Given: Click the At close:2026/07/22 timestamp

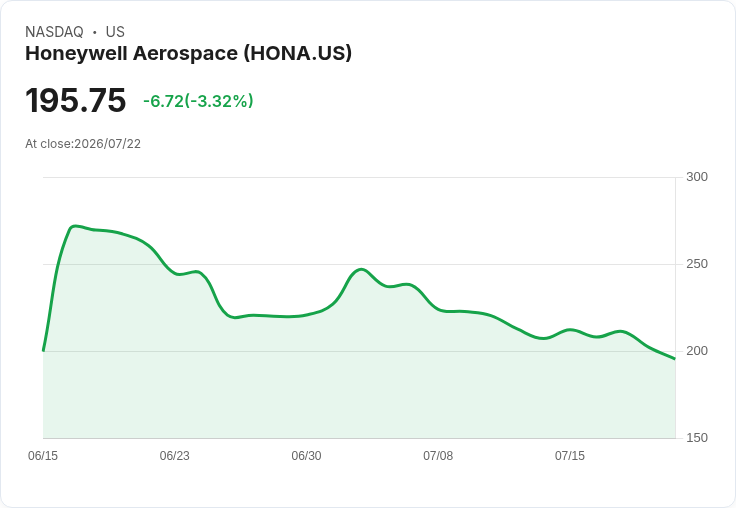Looking at the screenshot, I should tap(83, 144).
